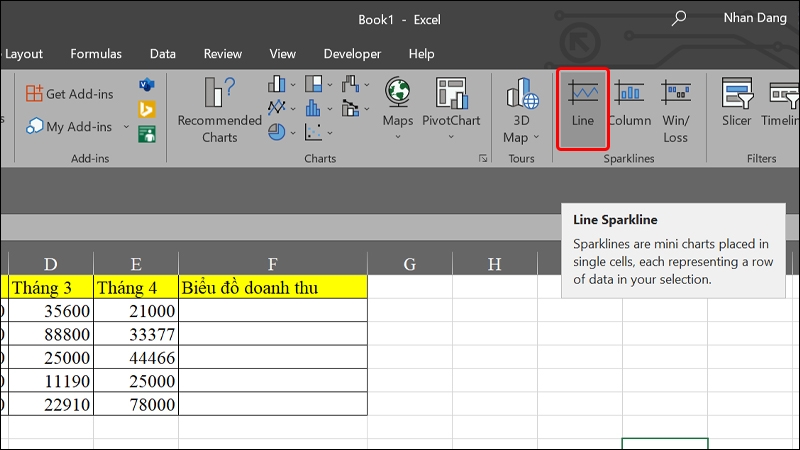Insert a Line sparkline
The width and height of the screenshot is (800, 450).
(x=583, y=109)
